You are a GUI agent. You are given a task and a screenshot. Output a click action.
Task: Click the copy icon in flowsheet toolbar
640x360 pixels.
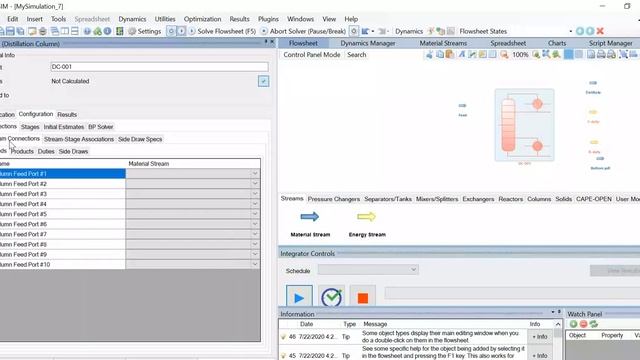point(440,54)
